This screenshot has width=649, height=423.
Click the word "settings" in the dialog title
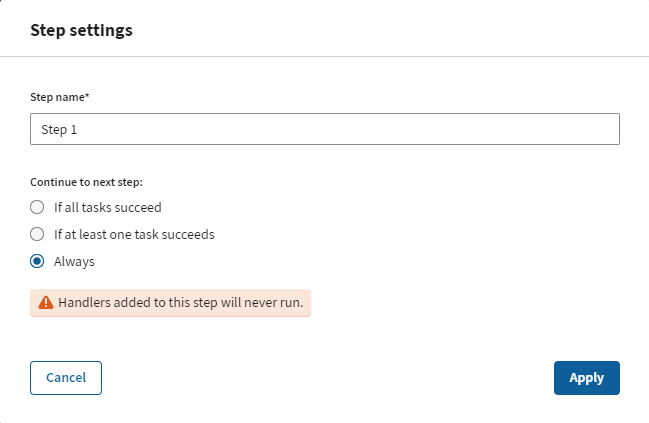point(100,30)
